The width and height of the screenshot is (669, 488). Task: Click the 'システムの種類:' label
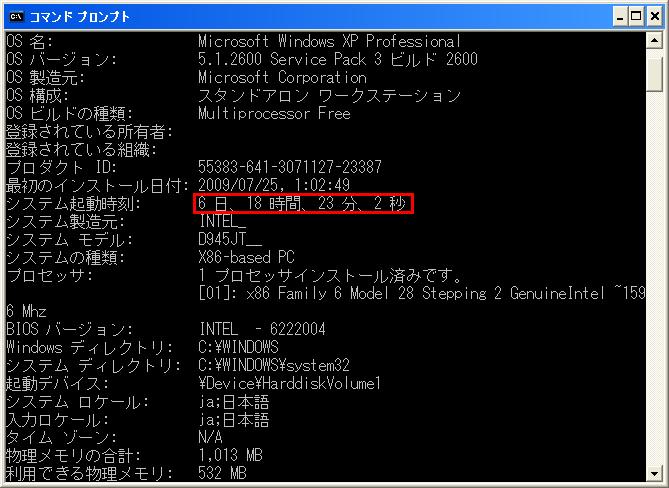[65, 257]
